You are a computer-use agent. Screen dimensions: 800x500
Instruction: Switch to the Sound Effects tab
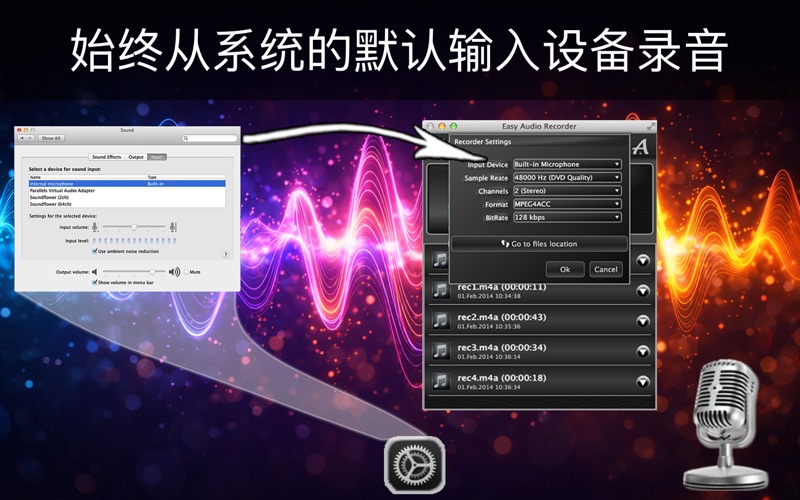[x=106, y=157]
